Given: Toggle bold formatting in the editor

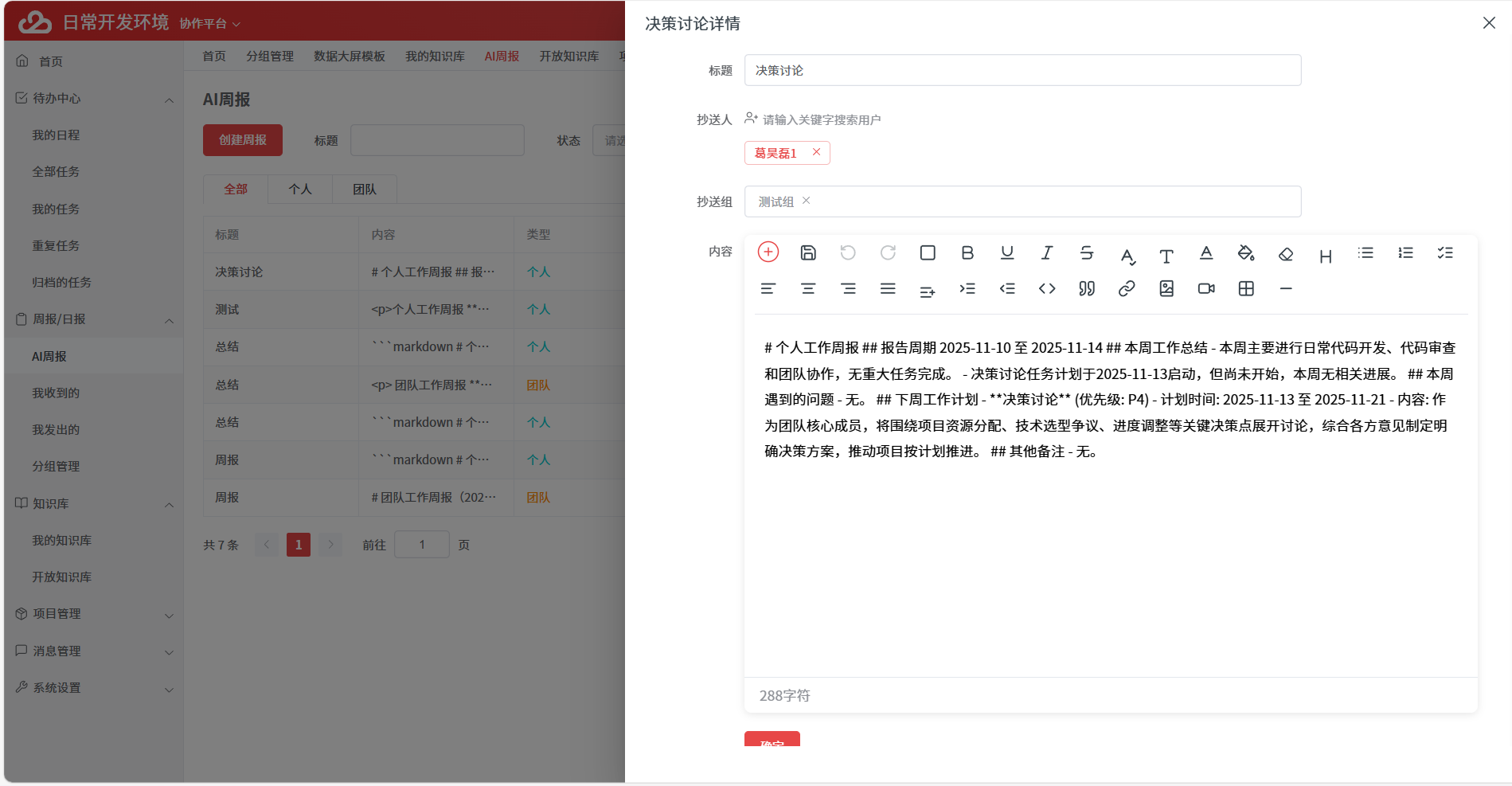Looking at the screenshot, I should [967, 252].
